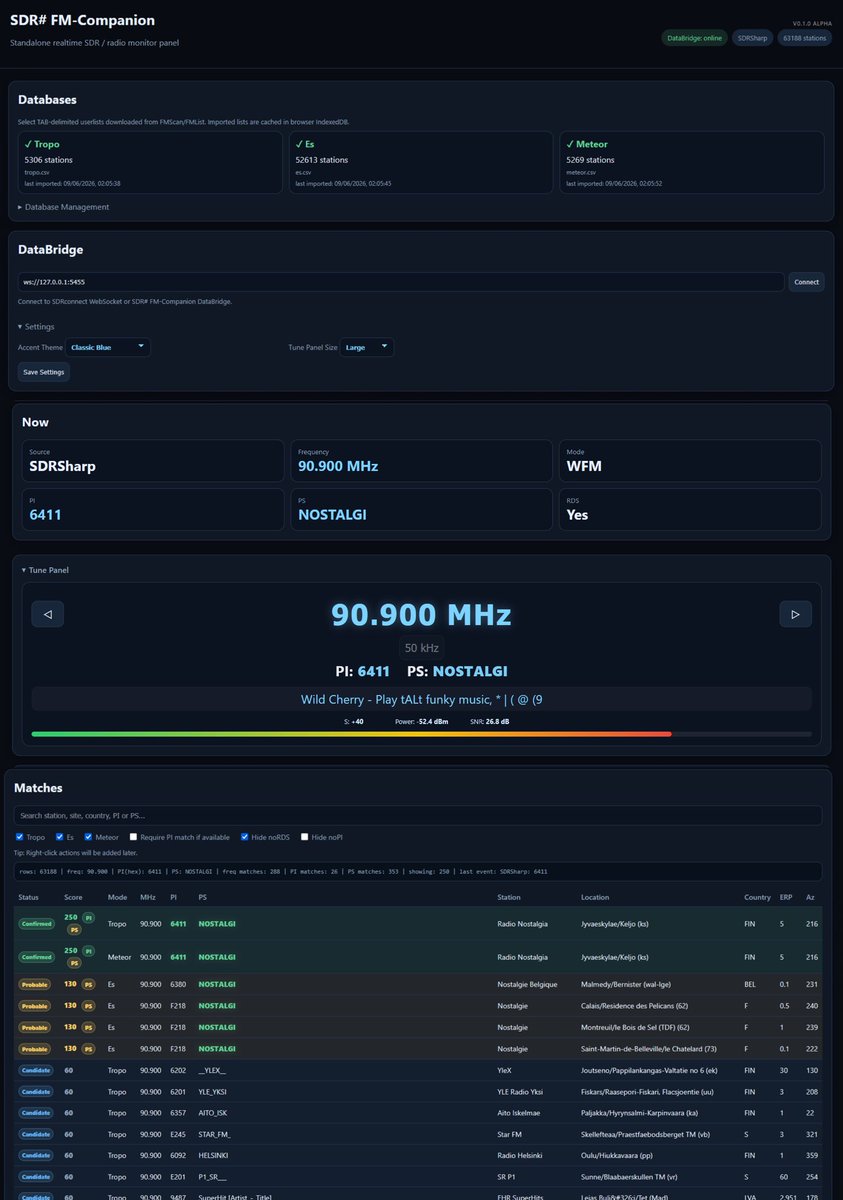Click the Aito Iskelmae station cell
This screenshot has height=1200, width=843.
pos(518,1113)
